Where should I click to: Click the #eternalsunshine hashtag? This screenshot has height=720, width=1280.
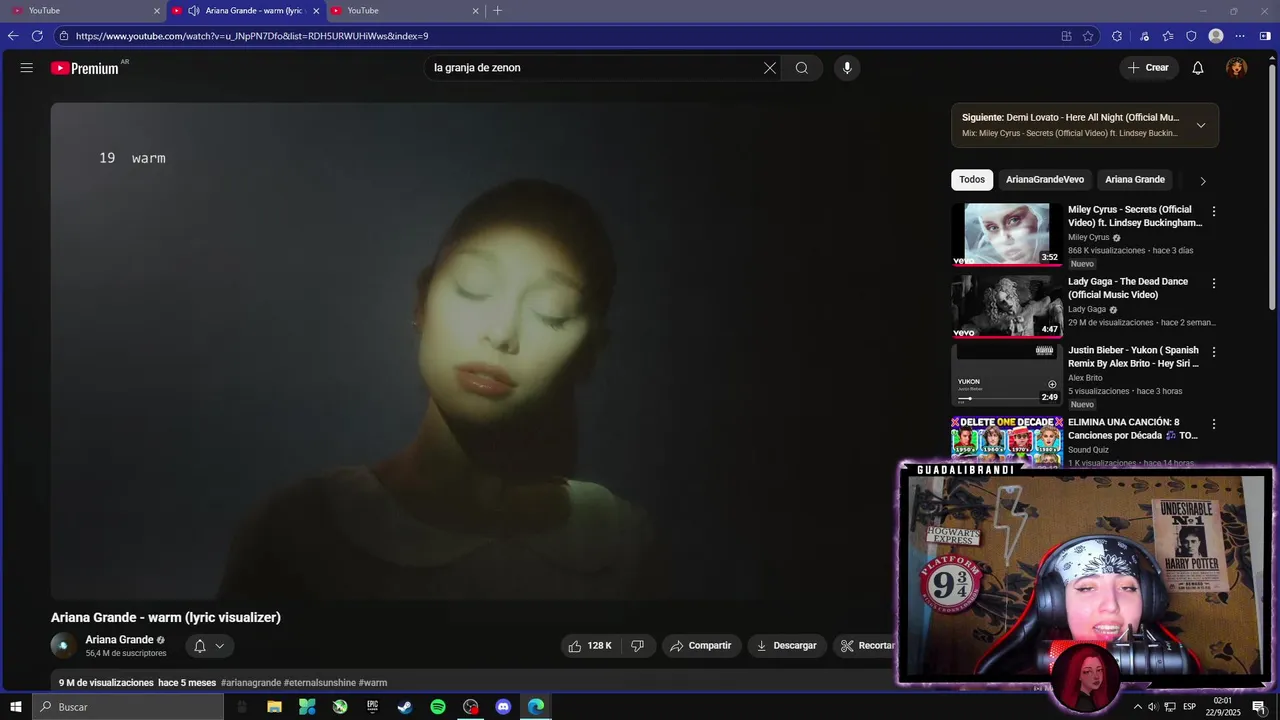point(319,683)
